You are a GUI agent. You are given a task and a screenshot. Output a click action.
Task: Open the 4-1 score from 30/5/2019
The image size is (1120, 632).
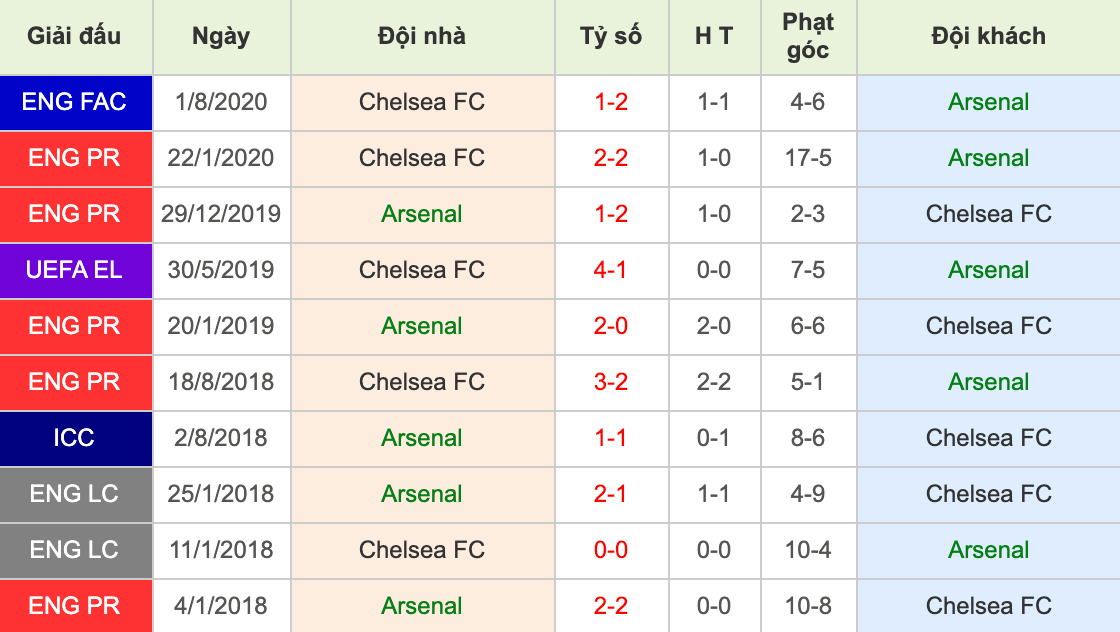click(x=611, y=270)
